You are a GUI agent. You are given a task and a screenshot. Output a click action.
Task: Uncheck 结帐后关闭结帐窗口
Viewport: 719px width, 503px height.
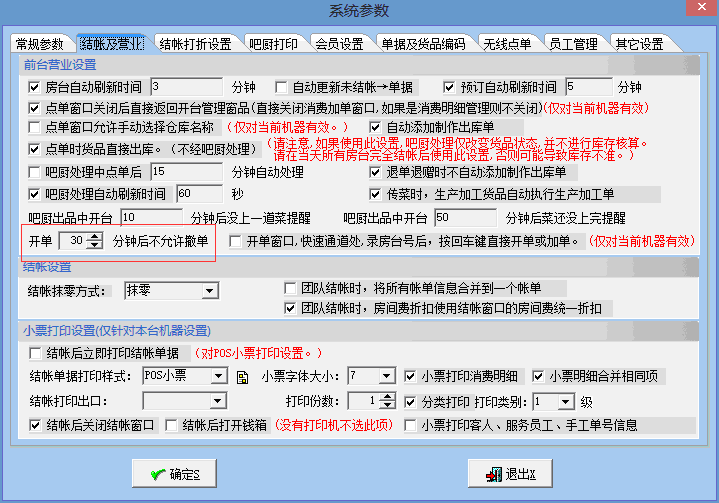pos(36,425)
